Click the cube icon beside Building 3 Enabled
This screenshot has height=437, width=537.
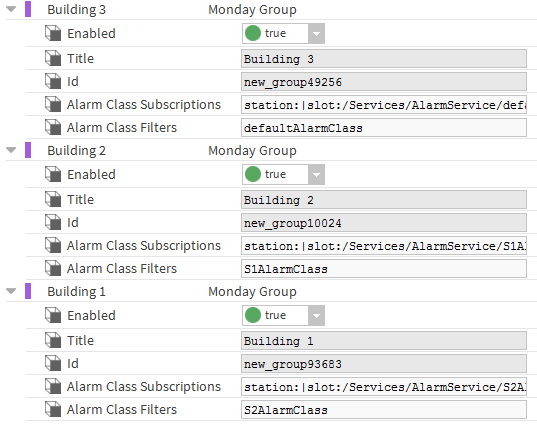coord(53,33)
